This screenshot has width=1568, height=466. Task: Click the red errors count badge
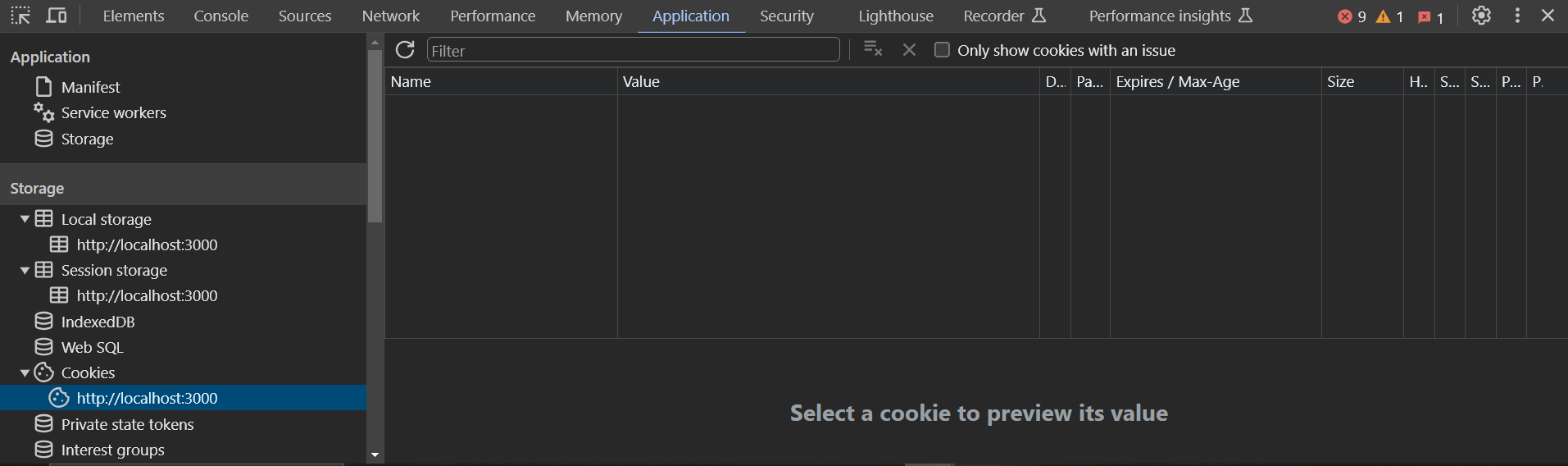pos(1352,16)
